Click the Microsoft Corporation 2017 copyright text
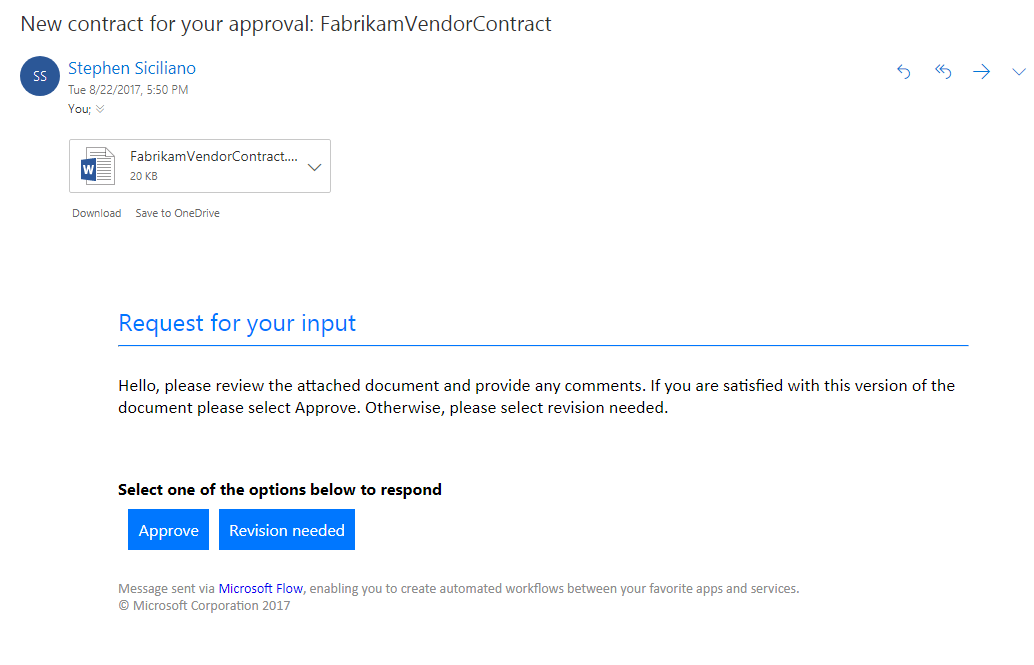Image resolution: width=1034 pixels, height=665 pixels. click(x=204, y=605)
